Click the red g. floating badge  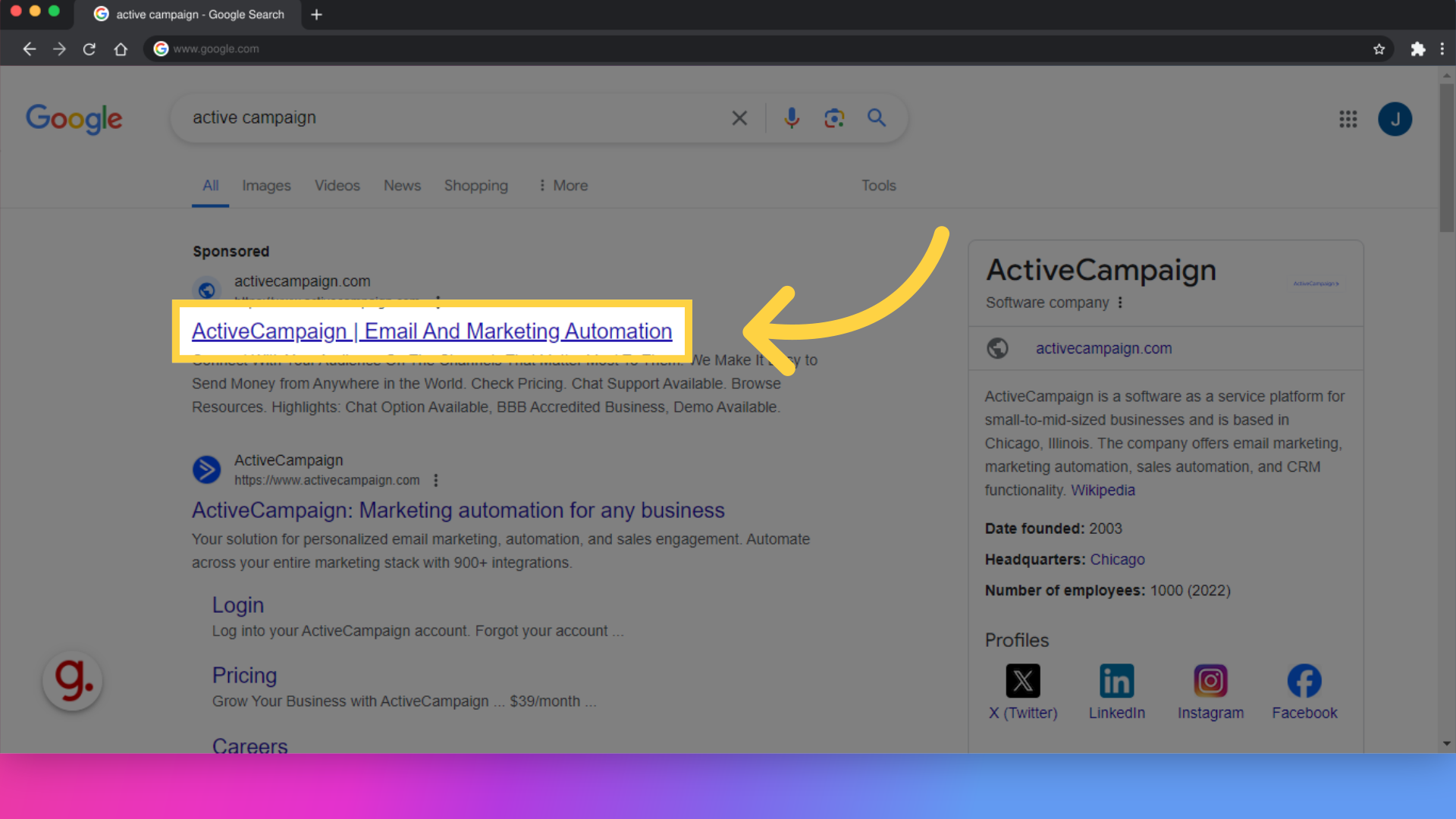tap(73, 680)
